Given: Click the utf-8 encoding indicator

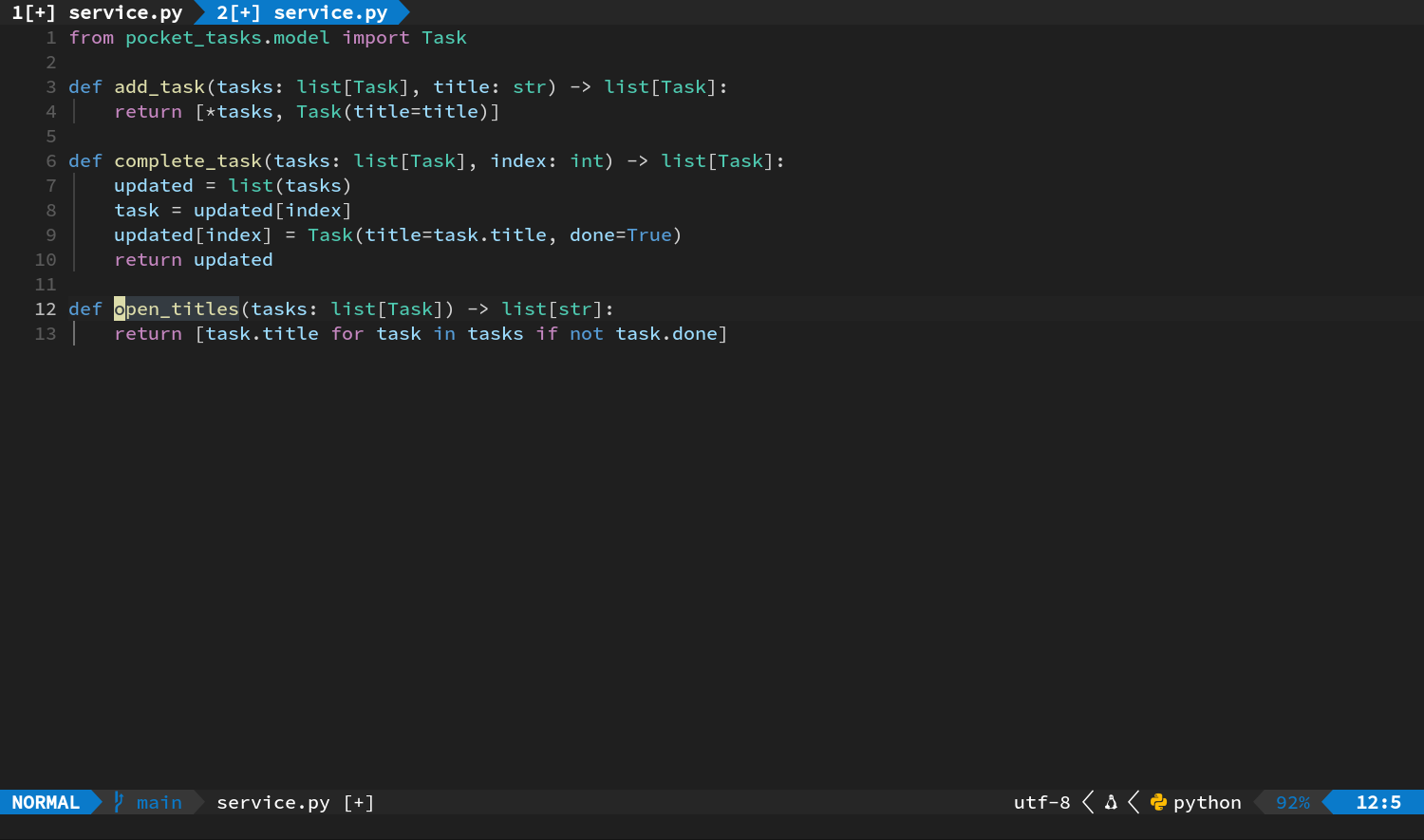Looking at the screenshot, I should point(1041,802).
